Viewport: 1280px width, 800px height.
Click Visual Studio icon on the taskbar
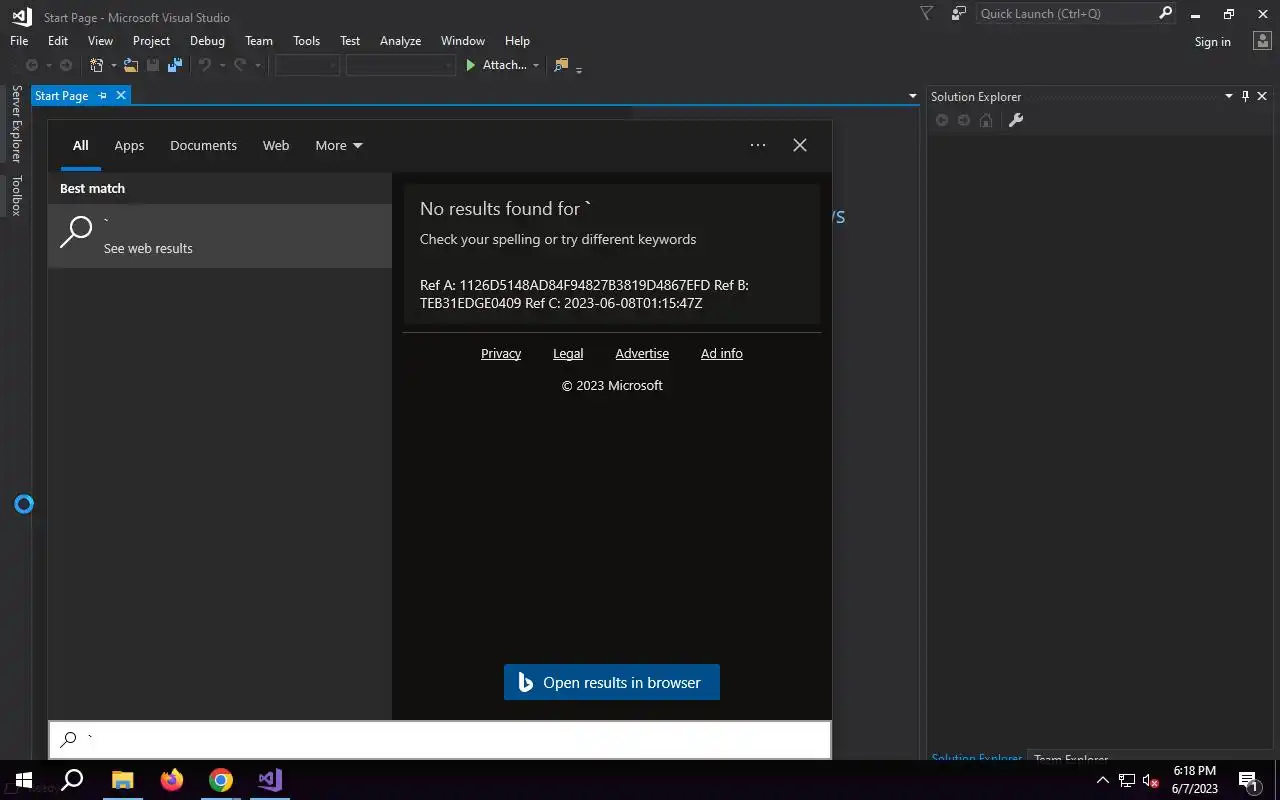click(x=270, y=780)
